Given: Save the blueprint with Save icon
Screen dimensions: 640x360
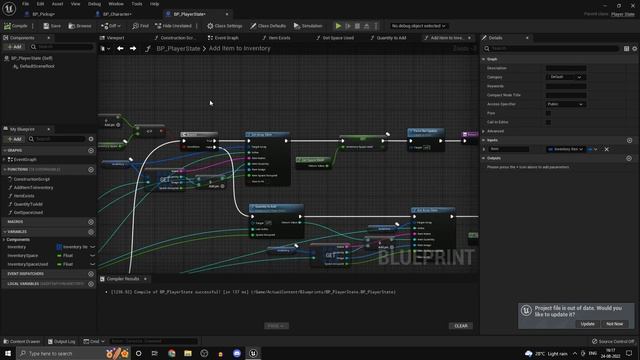Looking at the screenshot, I should coord(52,26).
